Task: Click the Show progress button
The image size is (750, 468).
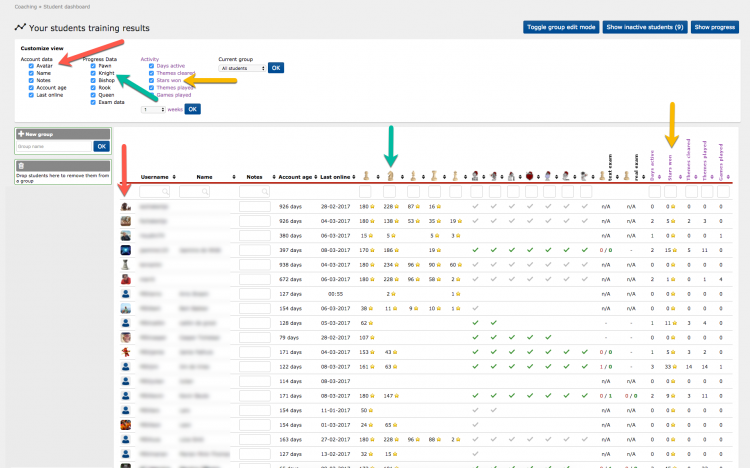Action: [715, 27]
